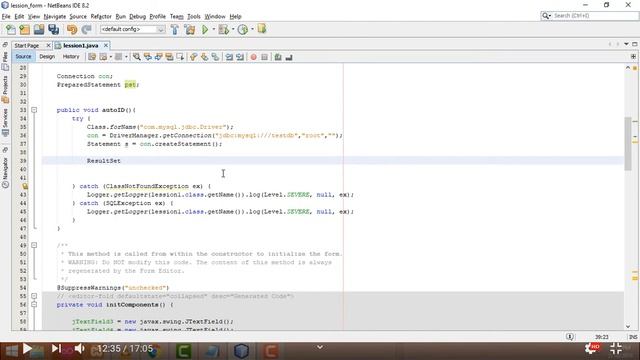Click the Redo toolbar icon

(x=86, y=29)
